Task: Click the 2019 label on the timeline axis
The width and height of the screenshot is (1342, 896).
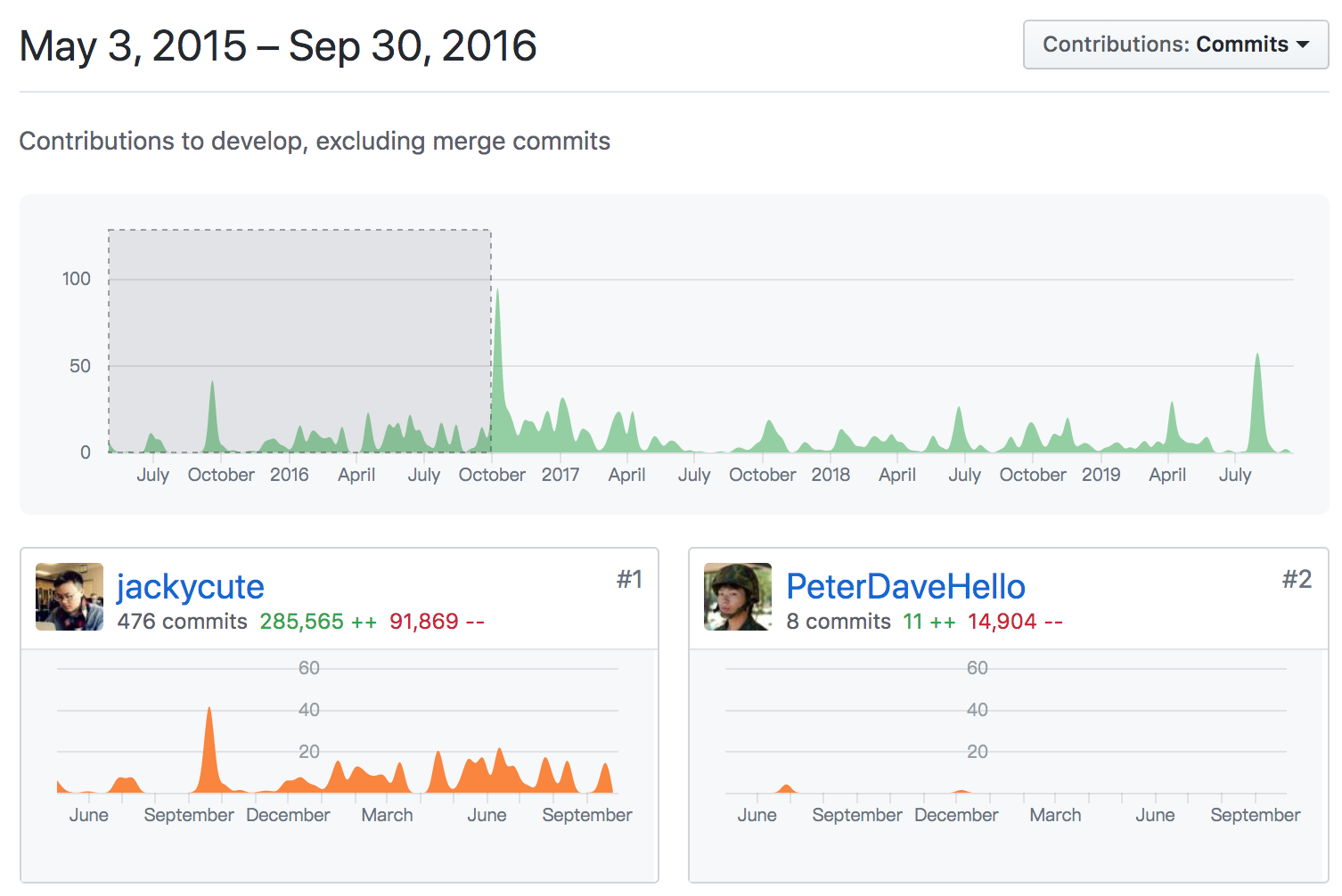Action: point(1101,475)
